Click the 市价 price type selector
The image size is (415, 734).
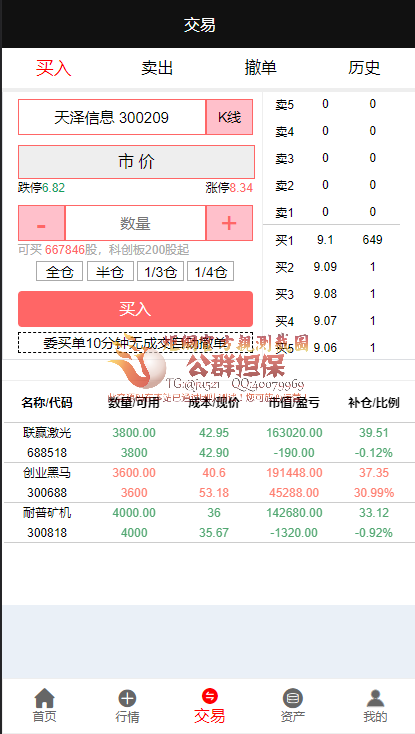(x=136, y=162)
